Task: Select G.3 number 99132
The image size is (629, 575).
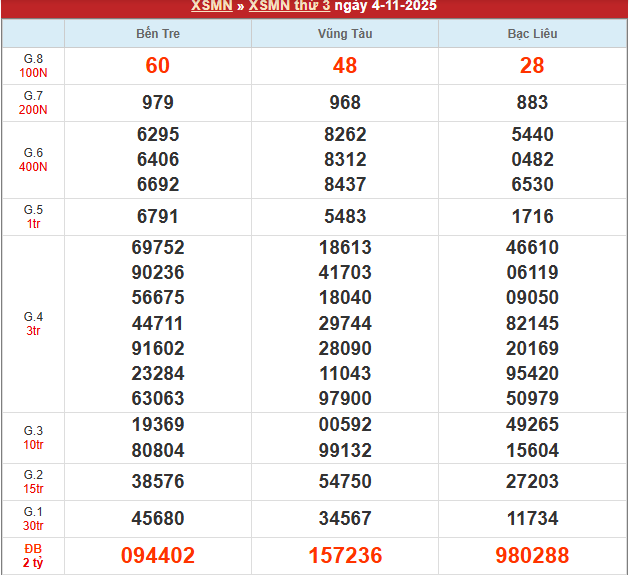Action: 345,450
